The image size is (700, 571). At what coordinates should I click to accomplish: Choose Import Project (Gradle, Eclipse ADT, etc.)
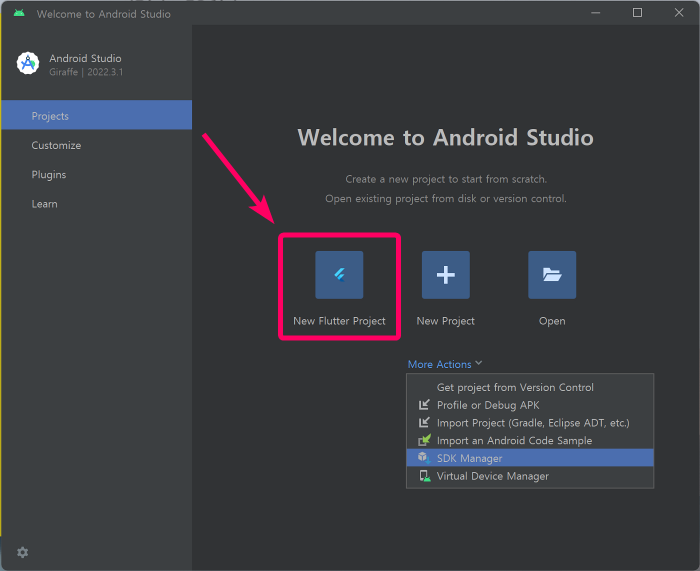[x=530, y=423]
